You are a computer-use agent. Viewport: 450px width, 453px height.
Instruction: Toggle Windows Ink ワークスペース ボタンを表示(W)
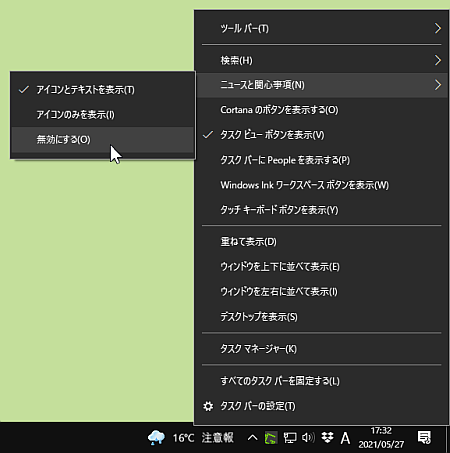[322, 185]
